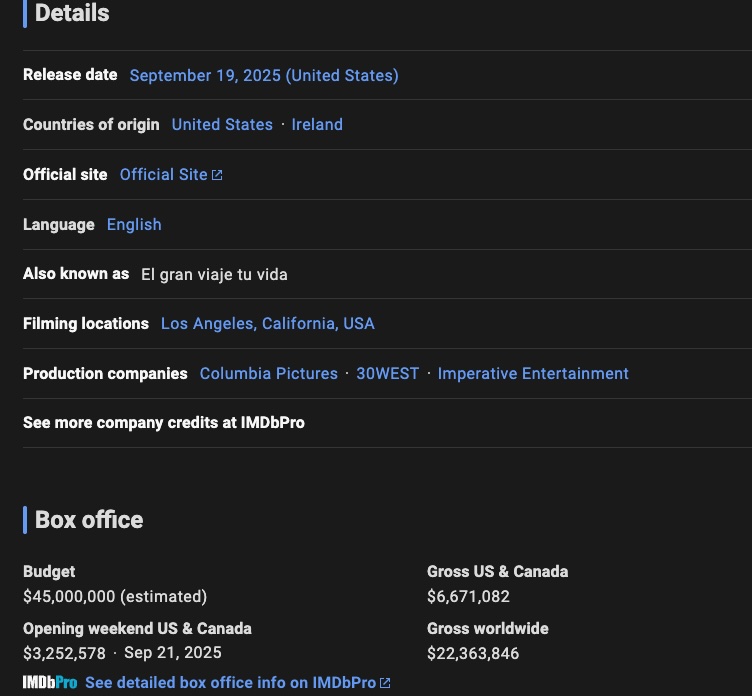Screen dimensions: 752x696
Task: Select the $6,671,082 gross value
Action: pyautogui.click(x=468, y=597)
